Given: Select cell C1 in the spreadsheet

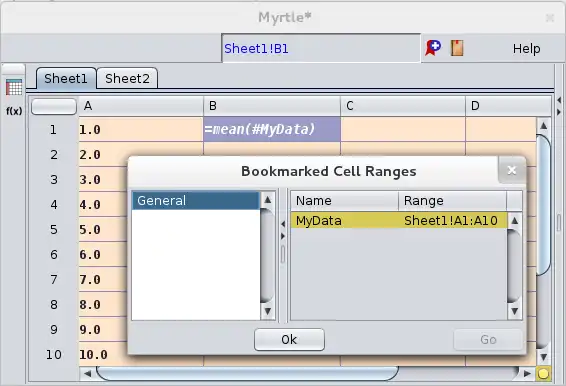Looking at the screenshot, I should pos(403,129).
